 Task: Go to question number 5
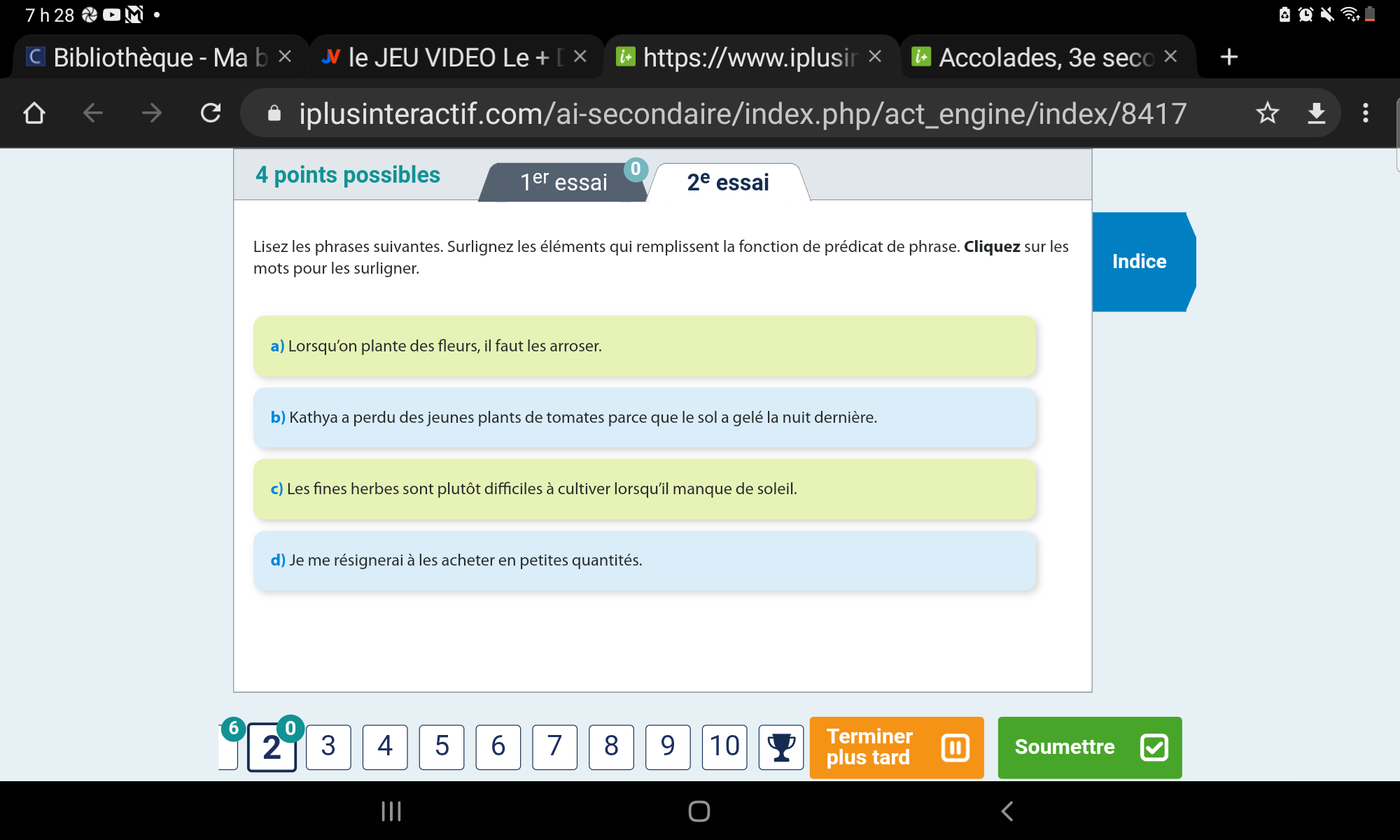coord(442,747)
